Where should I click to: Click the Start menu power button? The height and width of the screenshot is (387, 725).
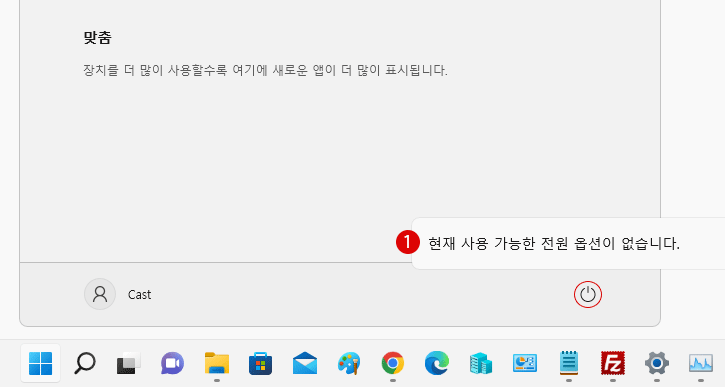click(588, 295)
